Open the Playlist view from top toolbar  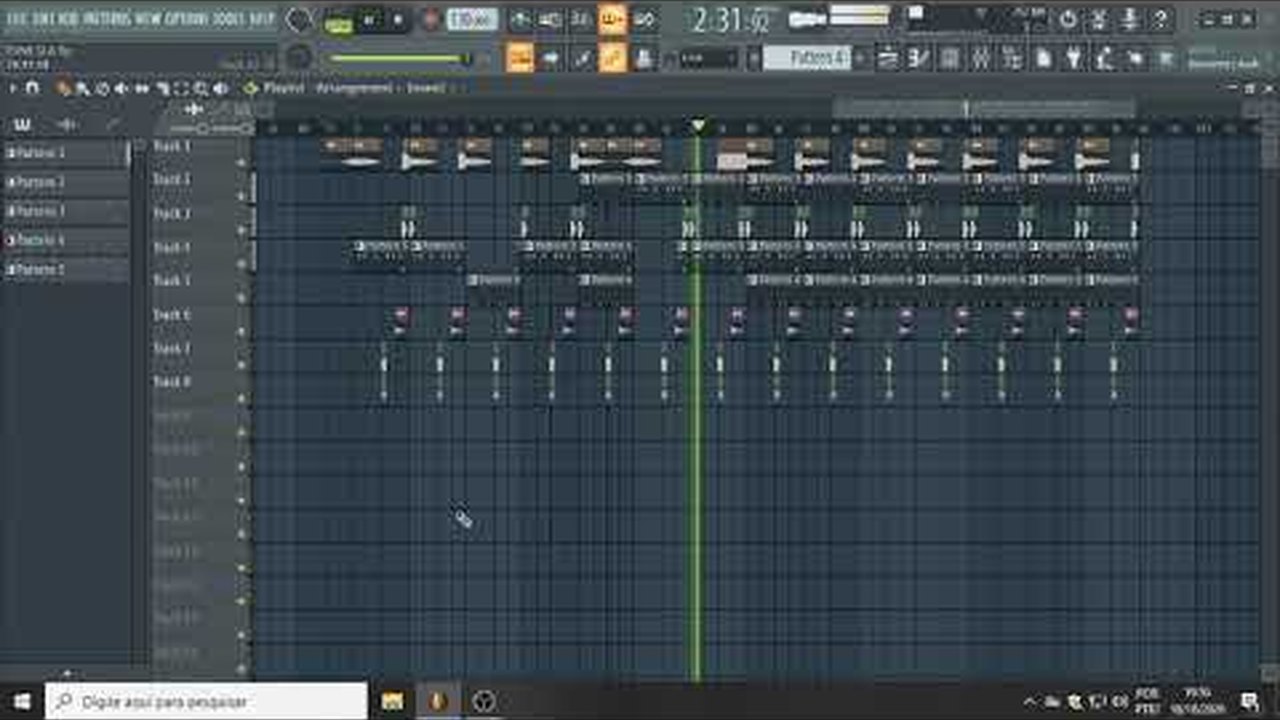pyautogui.click(x=887, y=58)
